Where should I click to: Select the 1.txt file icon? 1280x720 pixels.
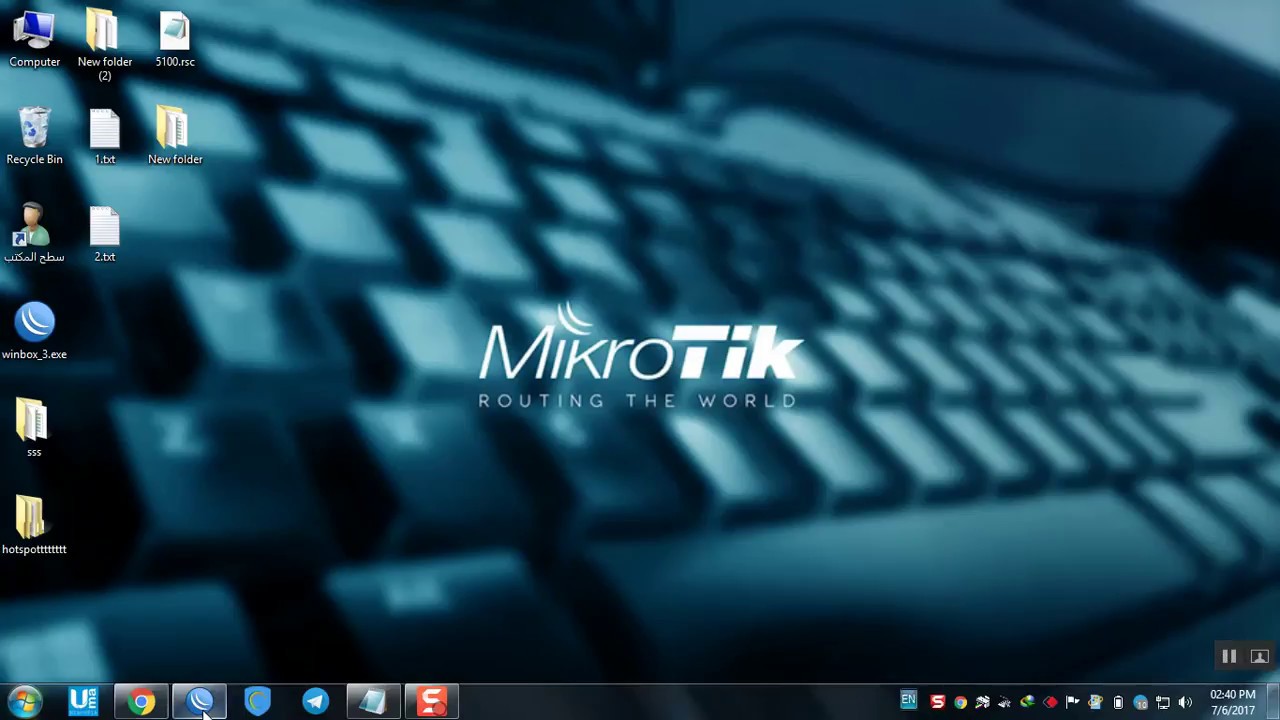tap(104, 137)
